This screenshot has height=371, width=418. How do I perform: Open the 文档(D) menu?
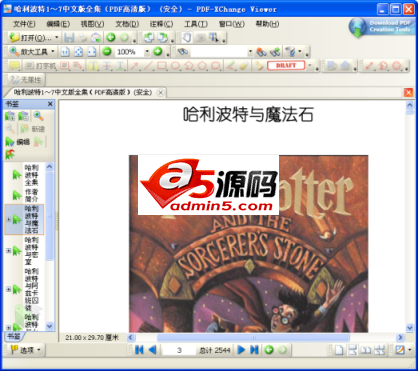[x=127, y=24]
